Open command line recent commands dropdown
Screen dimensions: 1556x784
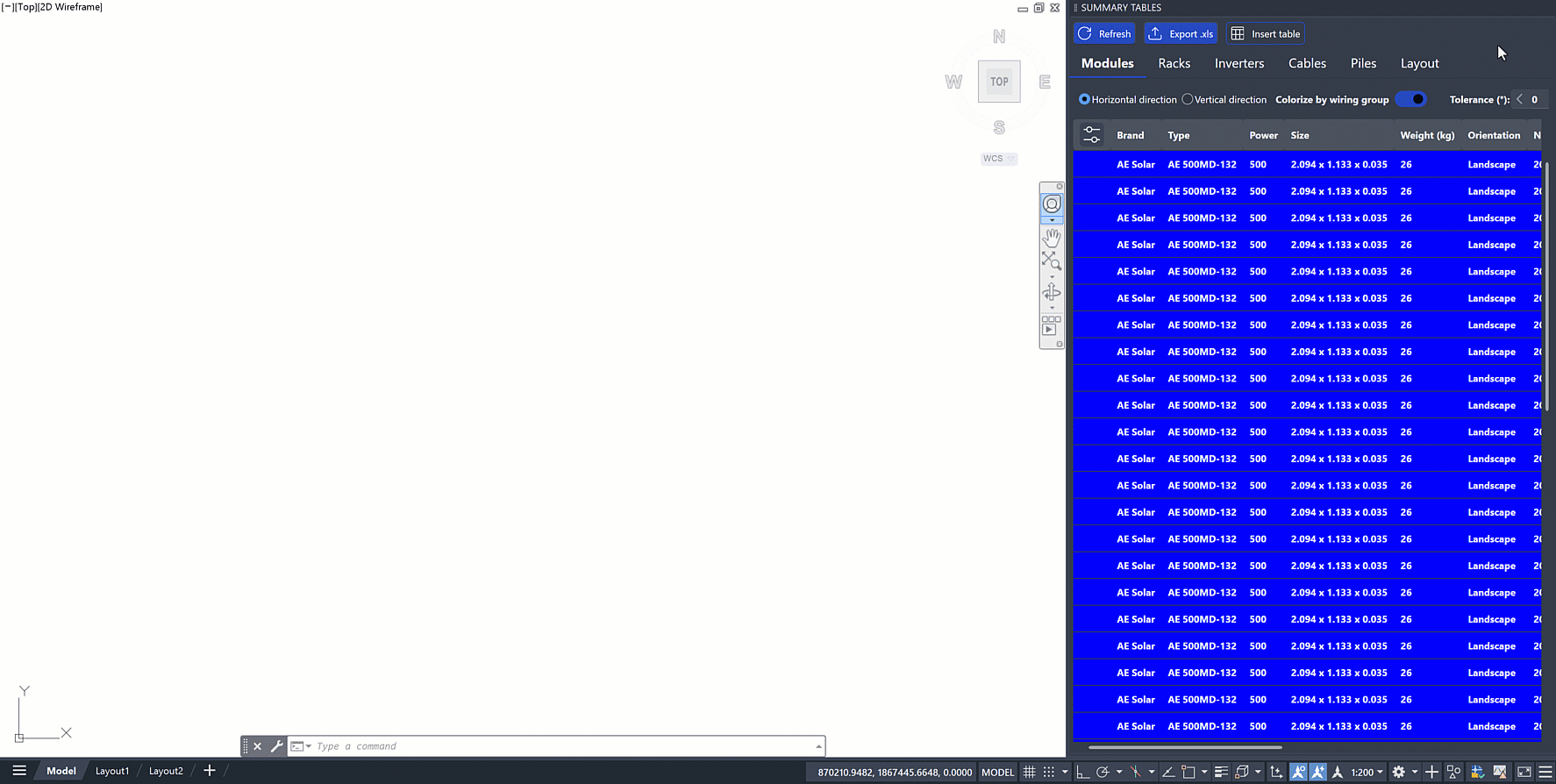(301, 746)
